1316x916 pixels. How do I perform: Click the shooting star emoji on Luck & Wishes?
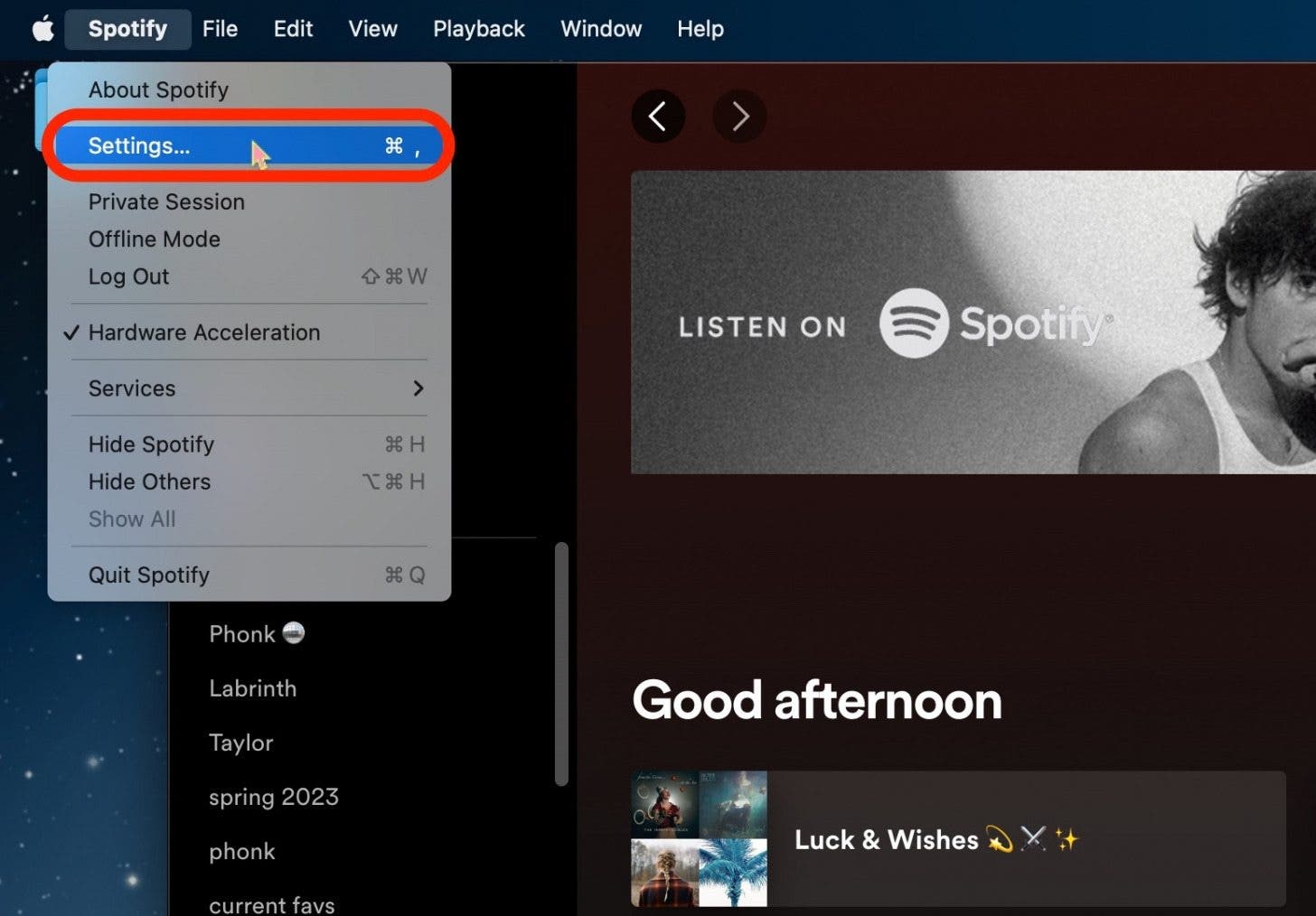tap(1000, 838)
